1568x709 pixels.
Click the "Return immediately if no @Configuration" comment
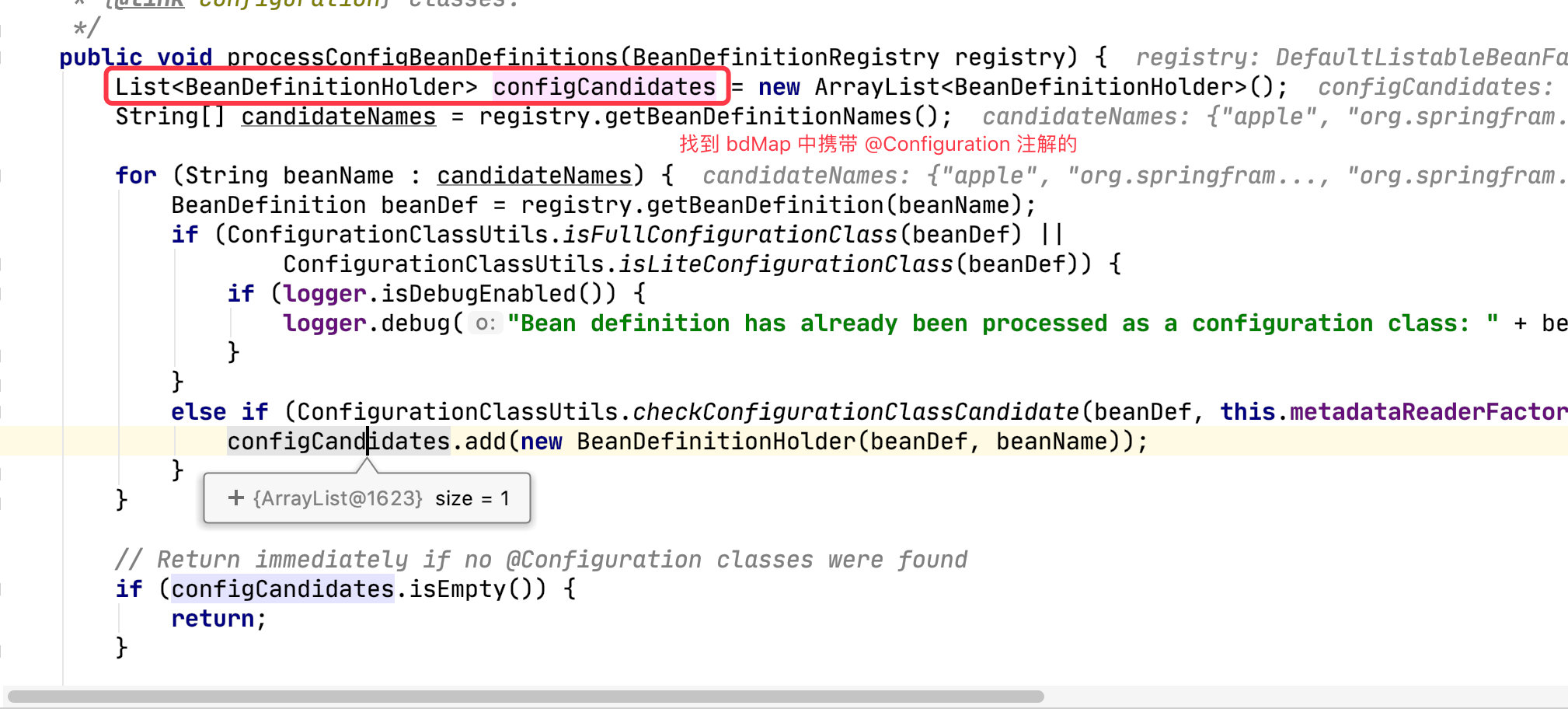(x=542, y=560)
